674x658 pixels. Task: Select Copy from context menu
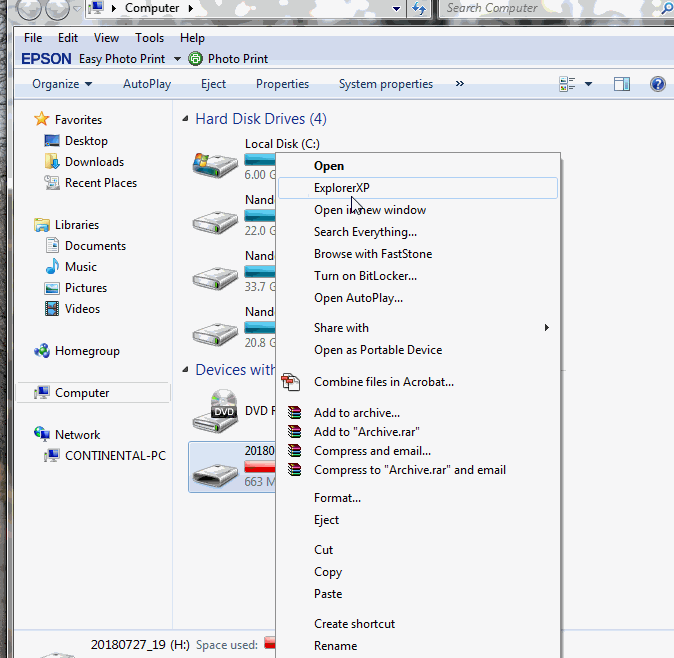coord(418,572)
